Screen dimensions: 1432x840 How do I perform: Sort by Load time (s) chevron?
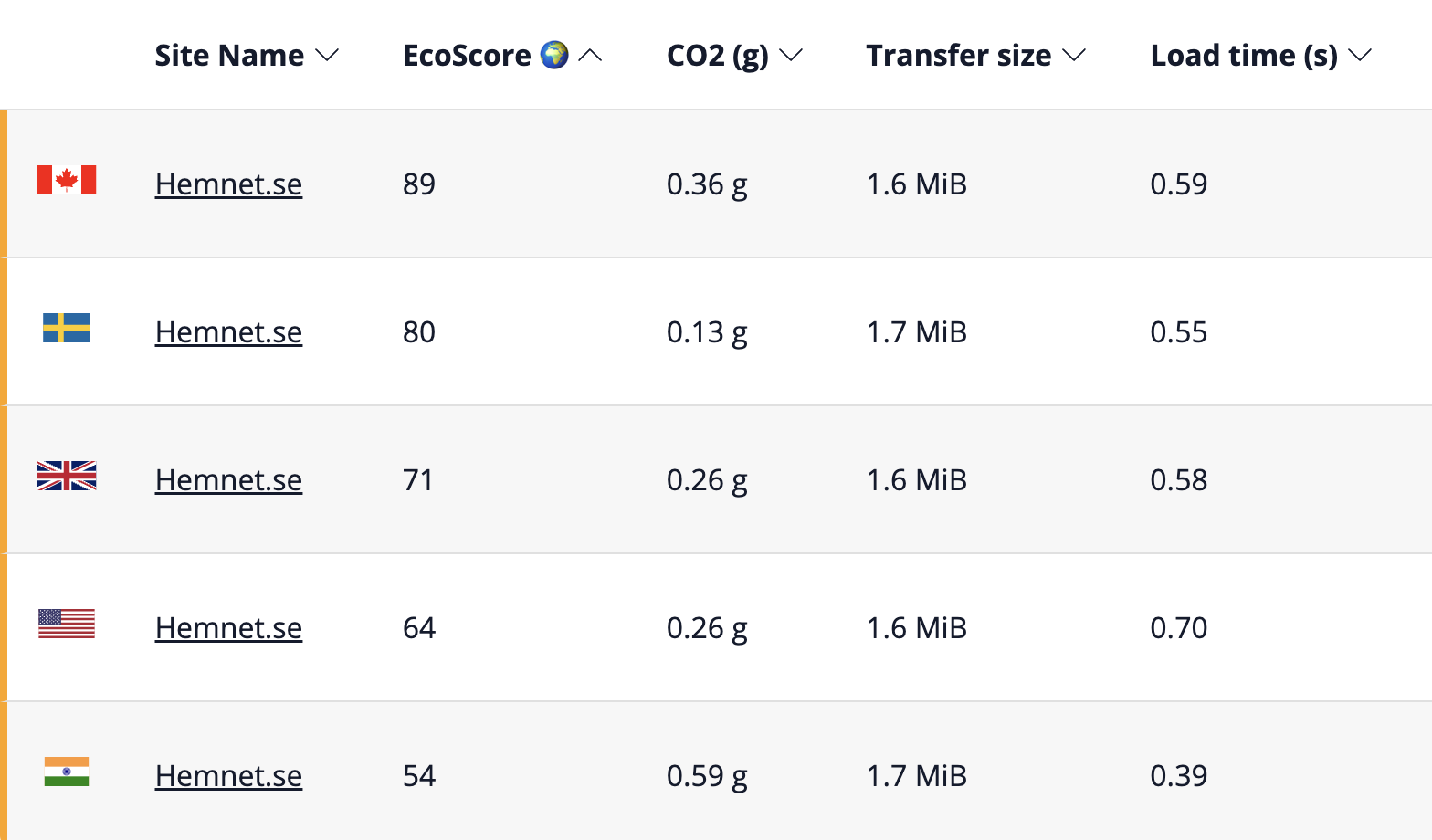pos(1360,56)
